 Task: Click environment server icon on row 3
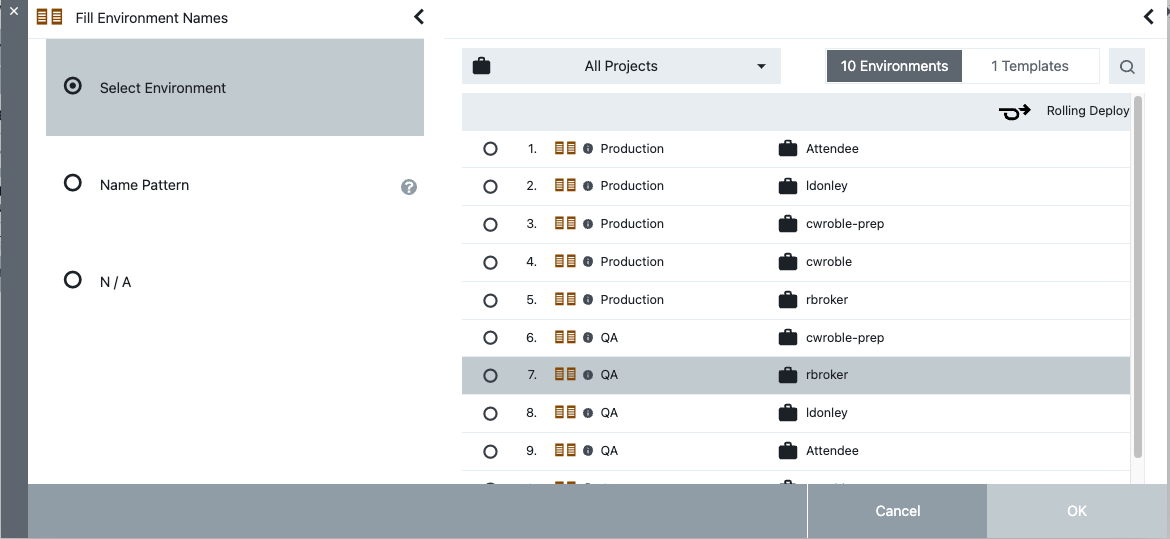[x=566, y=223]
